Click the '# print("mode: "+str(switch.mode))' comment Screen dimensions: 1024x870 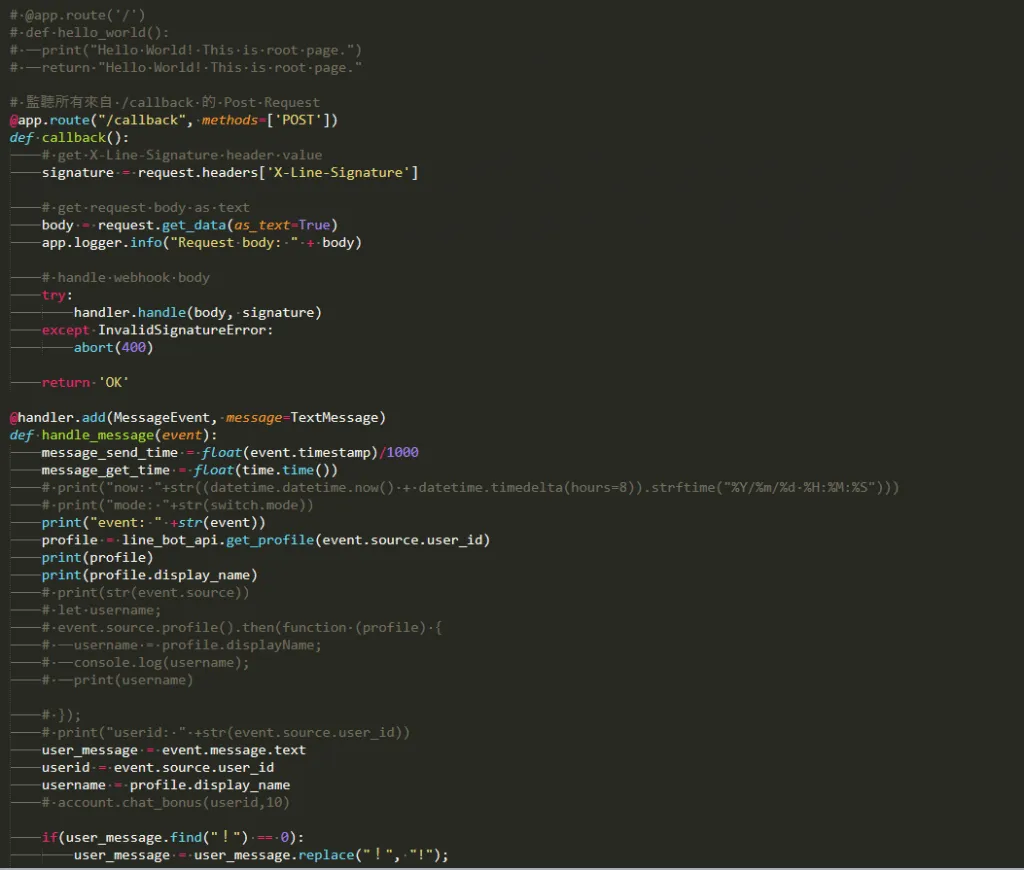(178, 506)
